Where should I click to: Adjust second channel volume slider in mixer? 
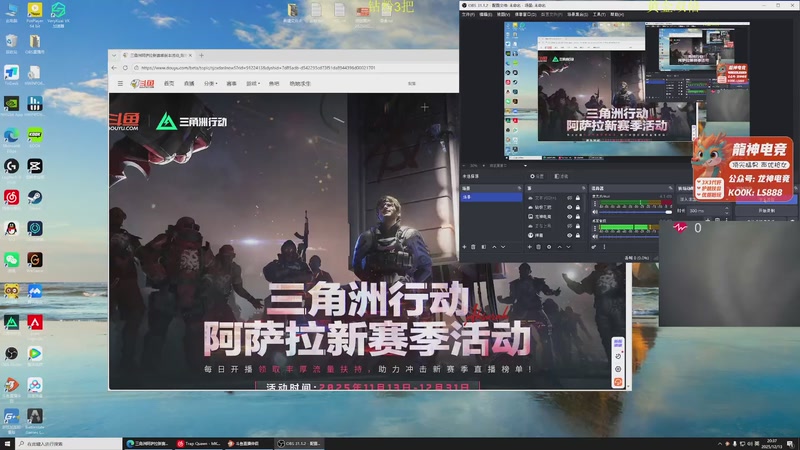click(629, 237)
